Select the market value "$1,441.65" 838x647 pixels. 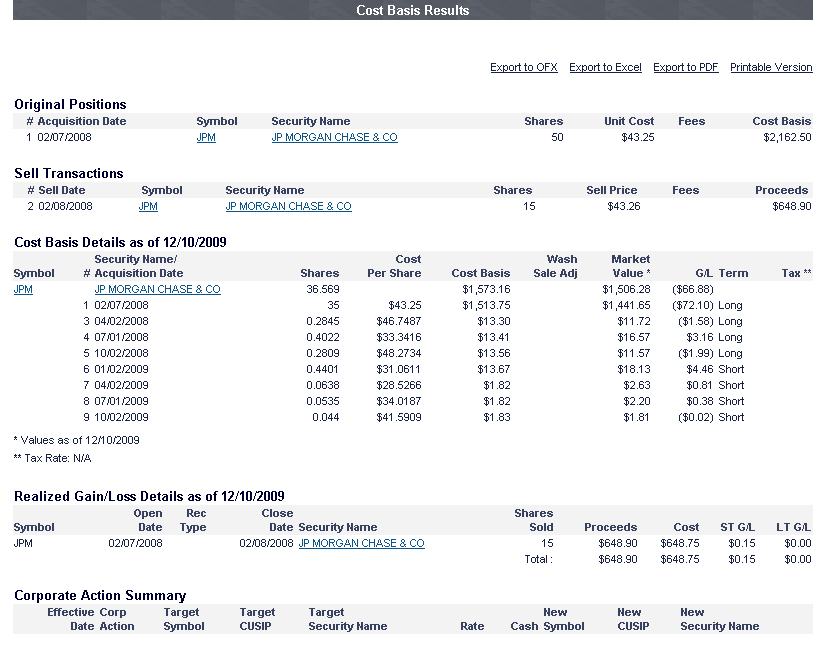(626, 305)
